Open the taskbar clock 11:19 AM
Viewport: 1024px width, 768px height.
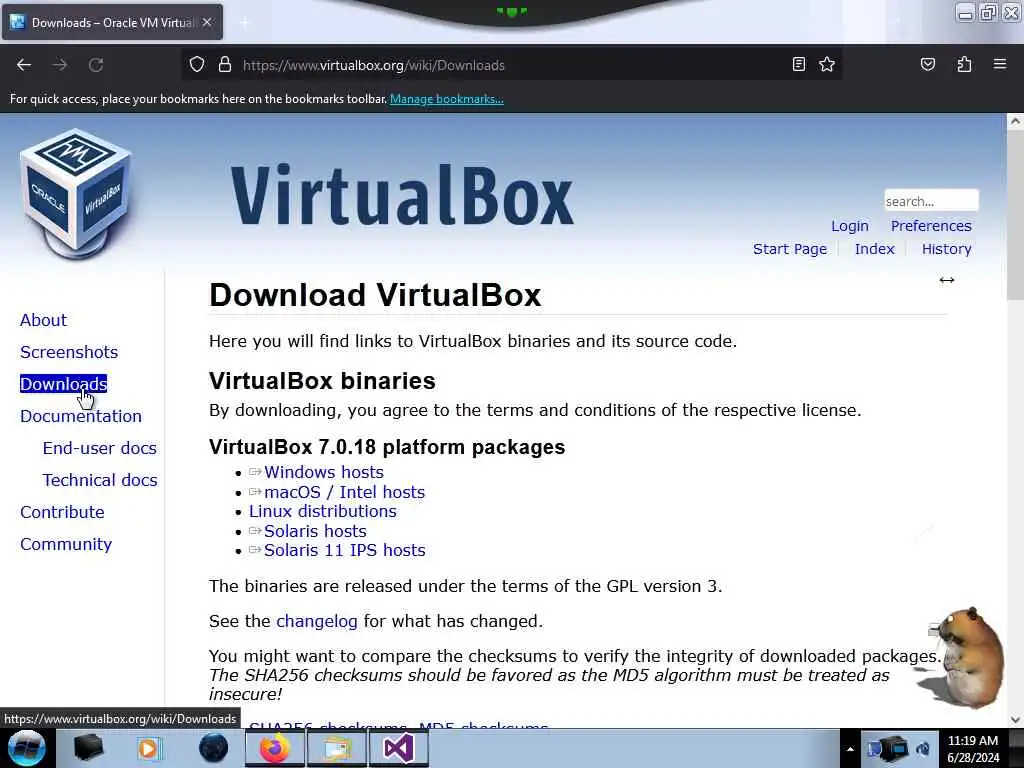coord(973,749)
